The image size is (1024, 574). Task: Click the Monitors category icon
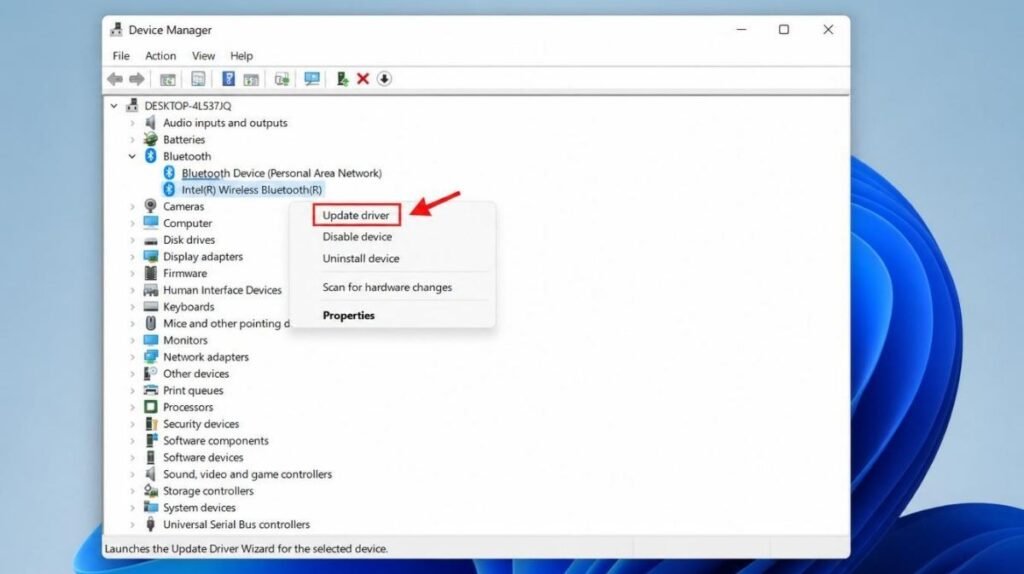tap(151, 340)
